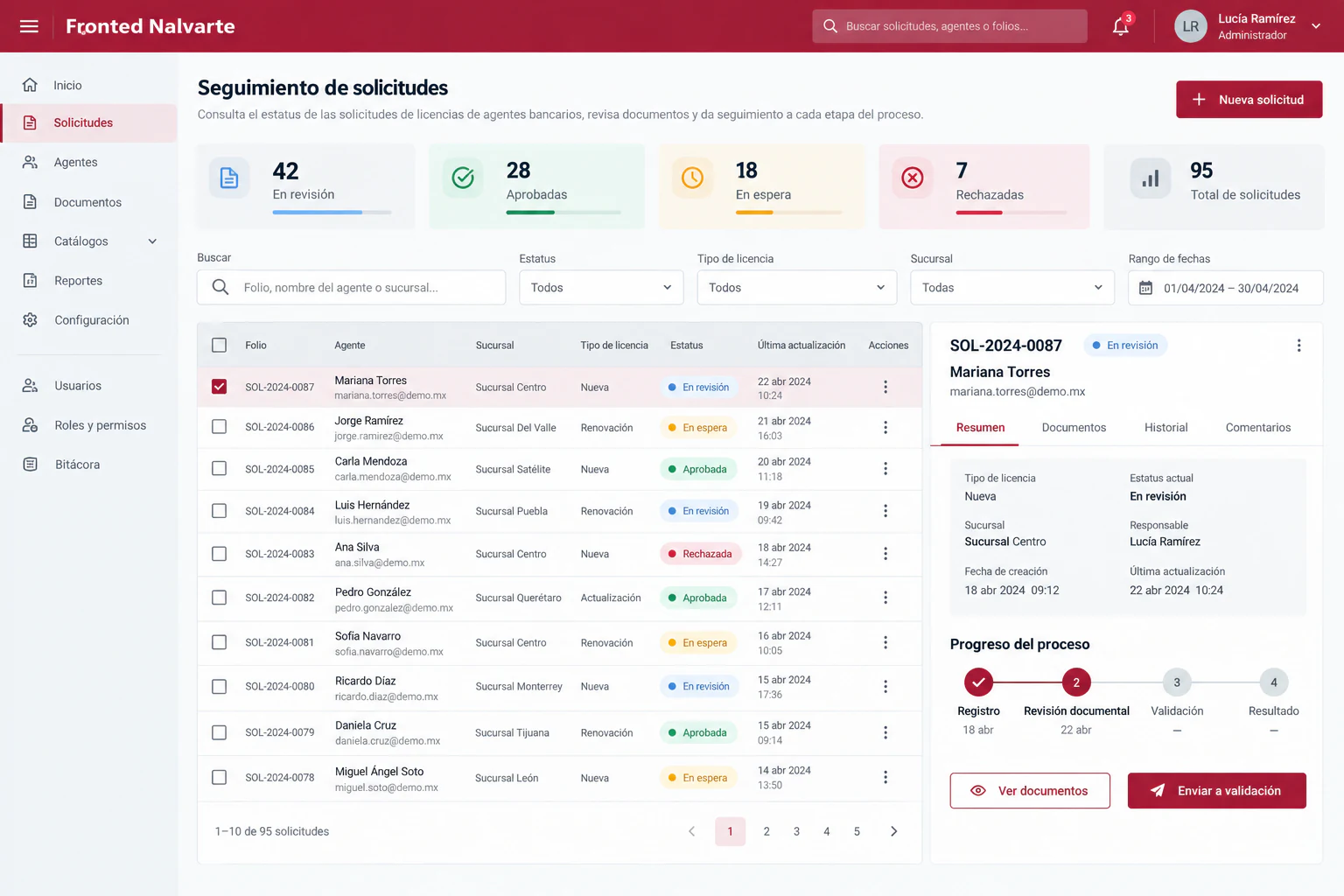Go to page 3 of results
This screenshot has height=896, width=1344.
pos(796,831)
